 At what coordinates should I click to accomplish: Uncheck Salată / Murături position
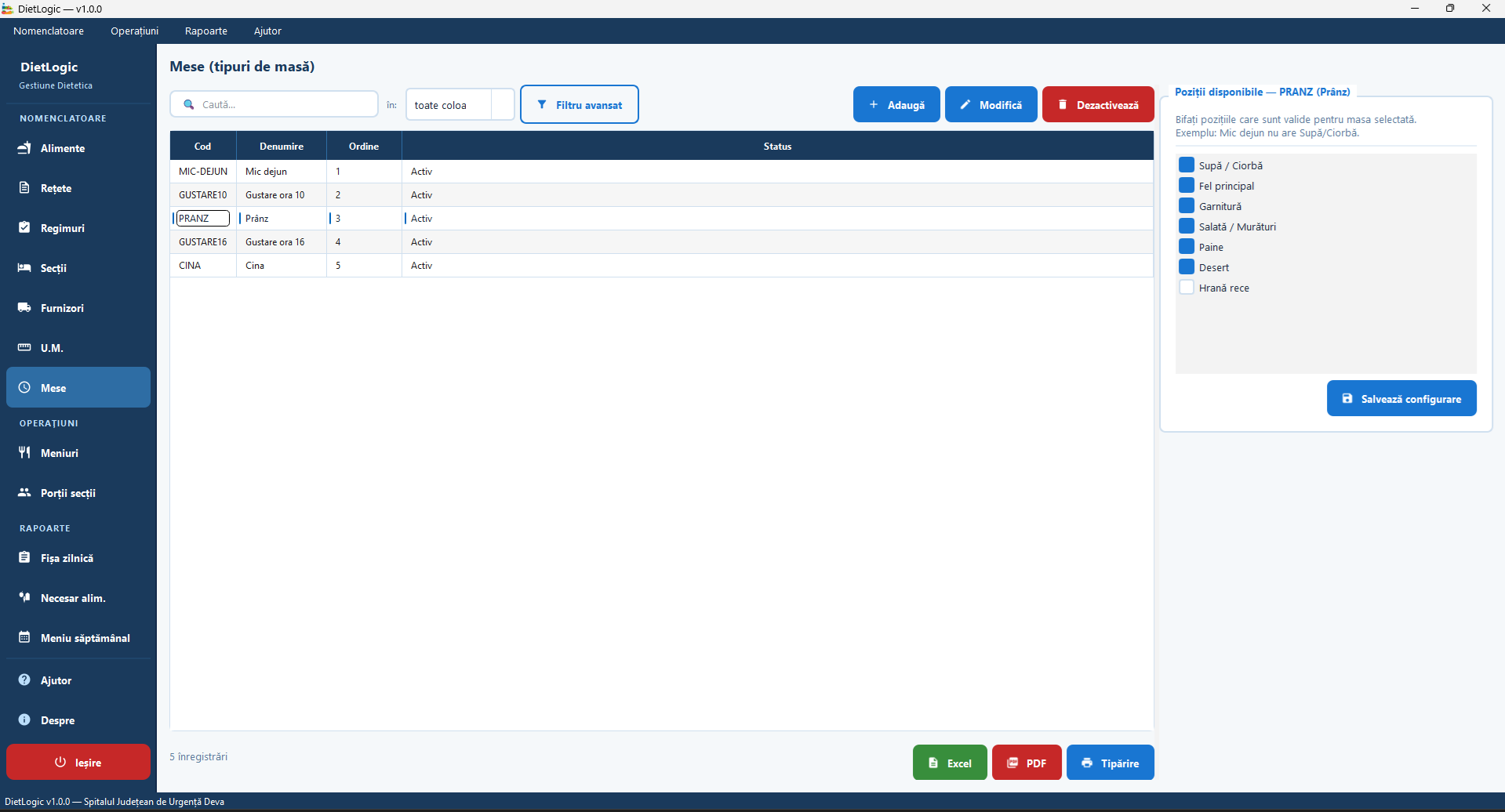tap(1187, 227)
